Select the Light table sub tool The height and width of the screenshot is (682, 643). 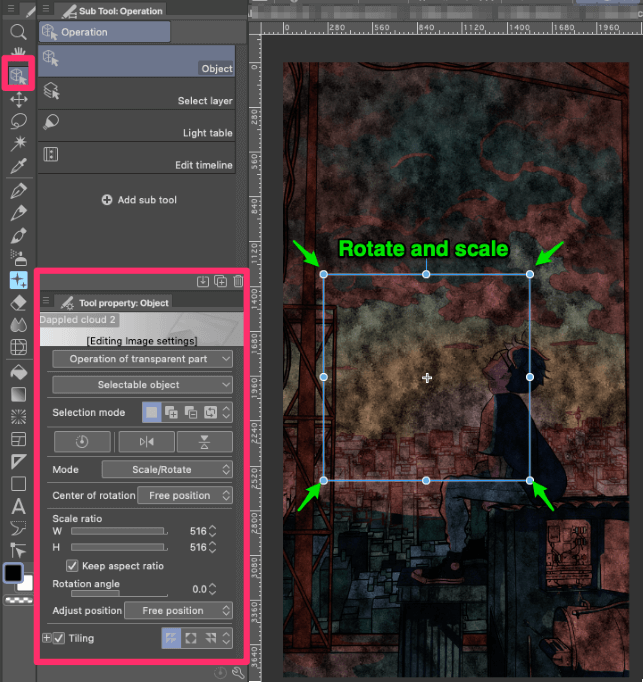point(137,126)
